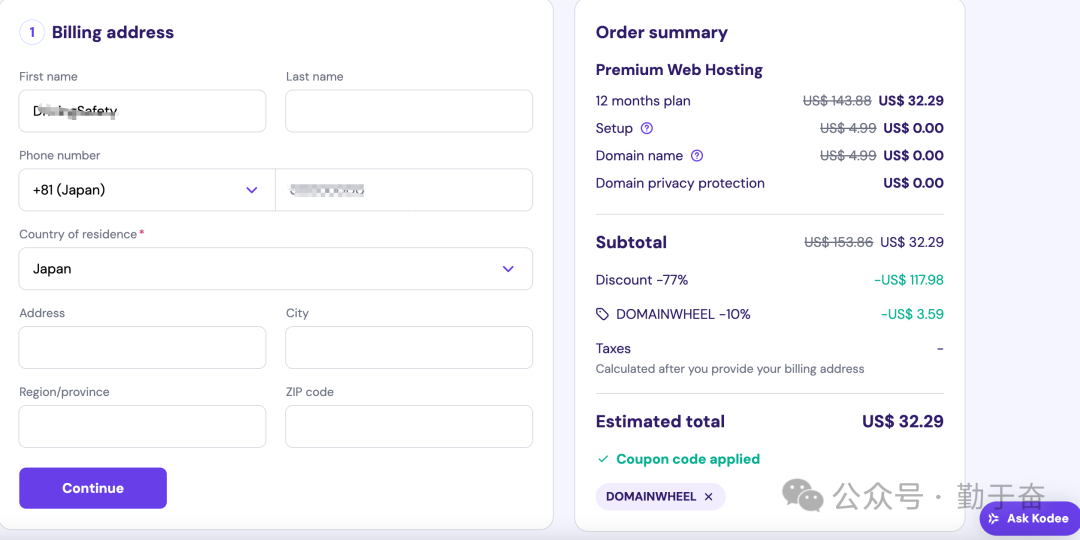
Task: Click the ZIP code field
Action: pyautogui.click(x=408, y=427)
